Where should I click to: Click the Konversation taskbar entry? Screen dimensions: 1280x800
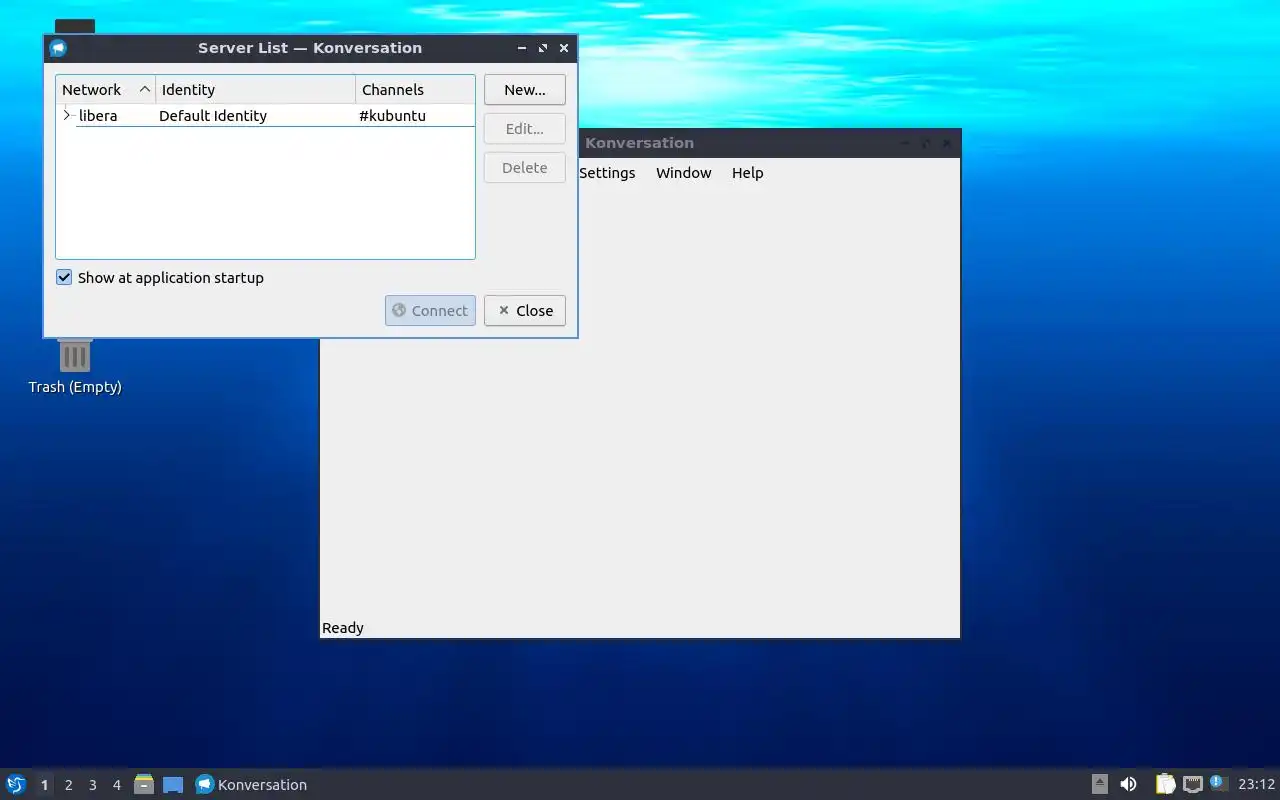[x=251, y=784]
